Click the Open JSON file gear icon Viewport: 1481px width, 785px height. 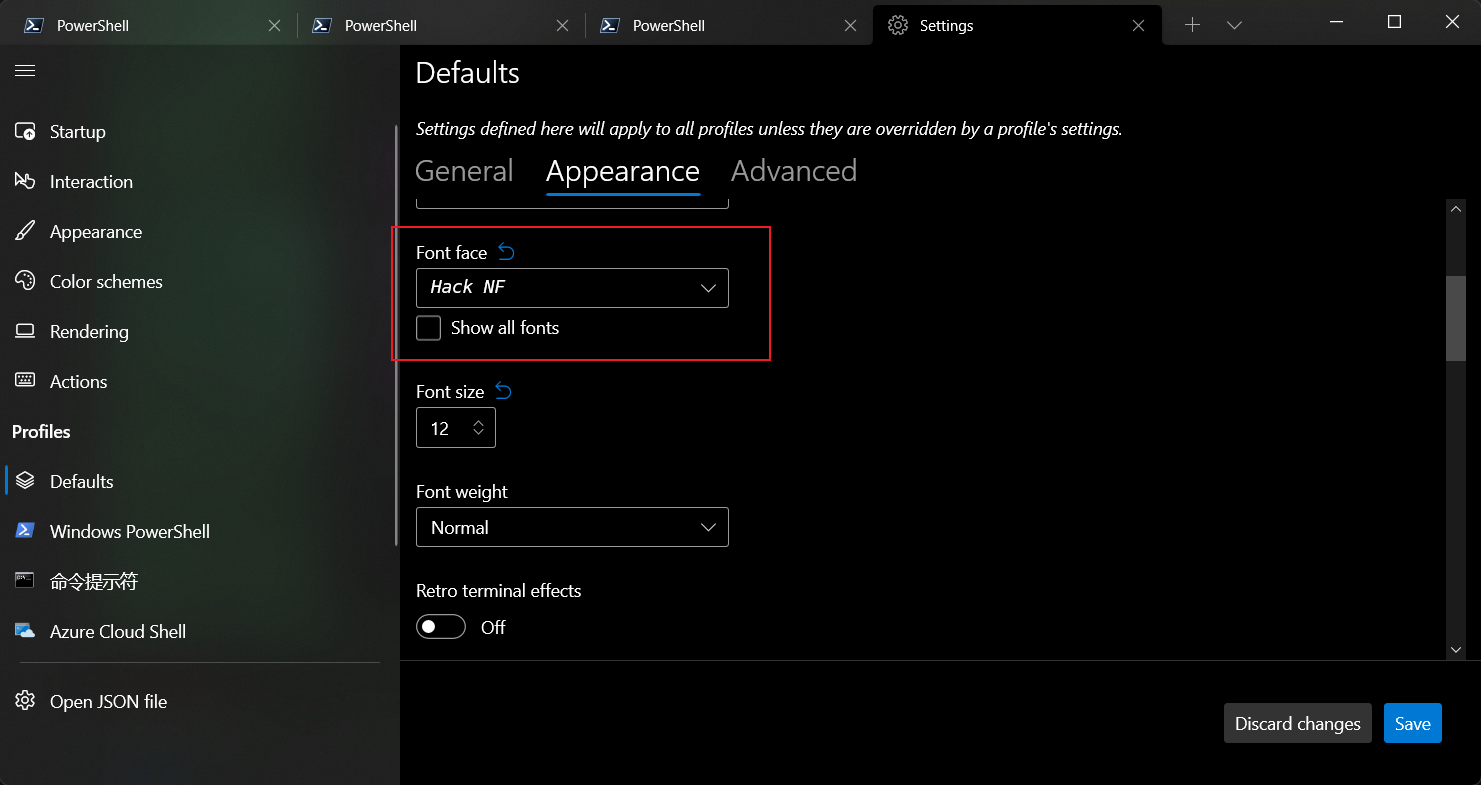(x=25, y=701)
